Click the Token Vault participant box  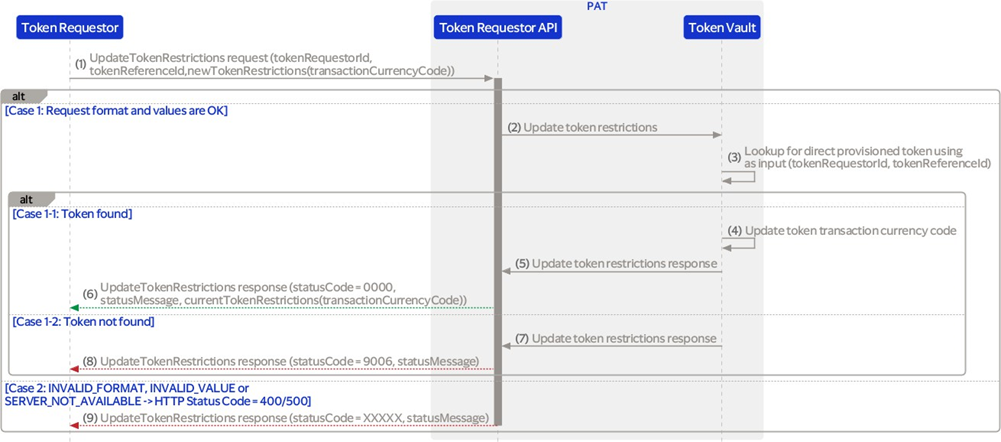pos(722,28)
